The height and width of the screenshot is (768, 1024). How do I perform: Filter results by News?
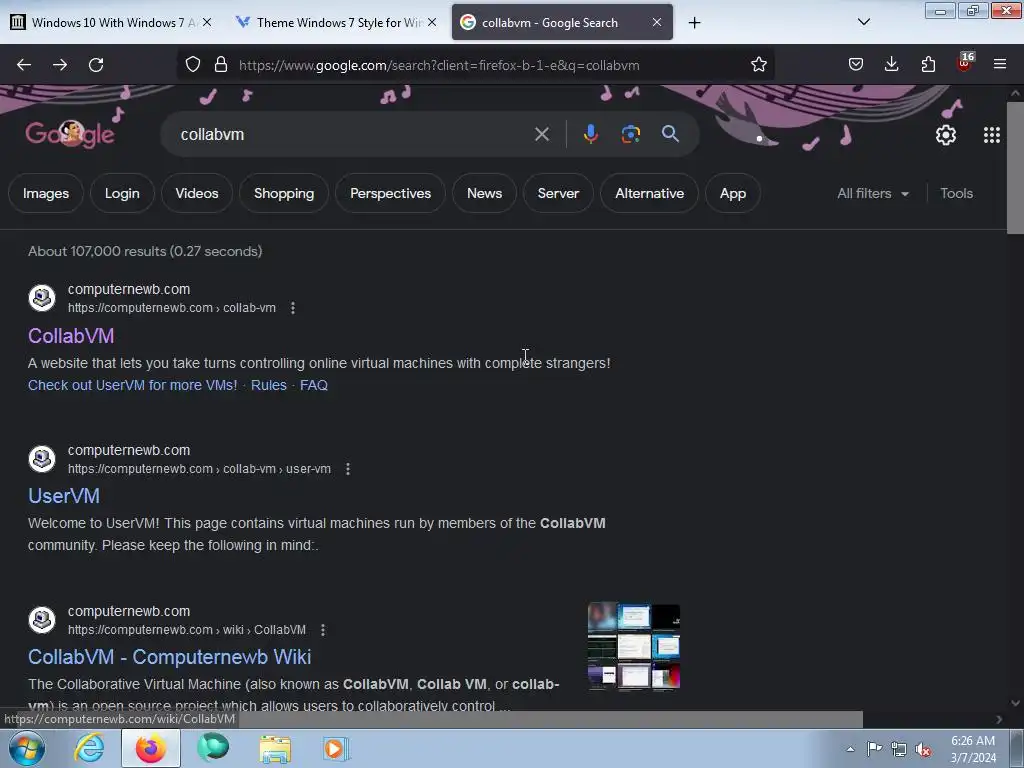click(x=484, y=193)
